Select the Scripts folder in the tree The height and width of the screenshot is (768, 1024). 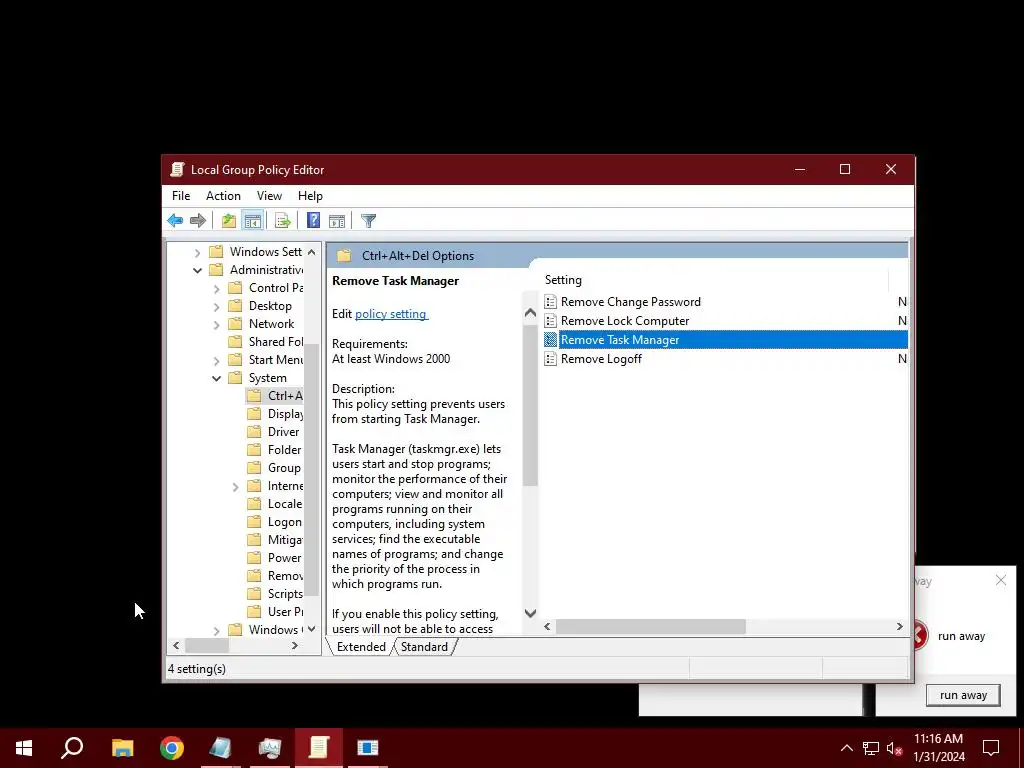(275, 594)
